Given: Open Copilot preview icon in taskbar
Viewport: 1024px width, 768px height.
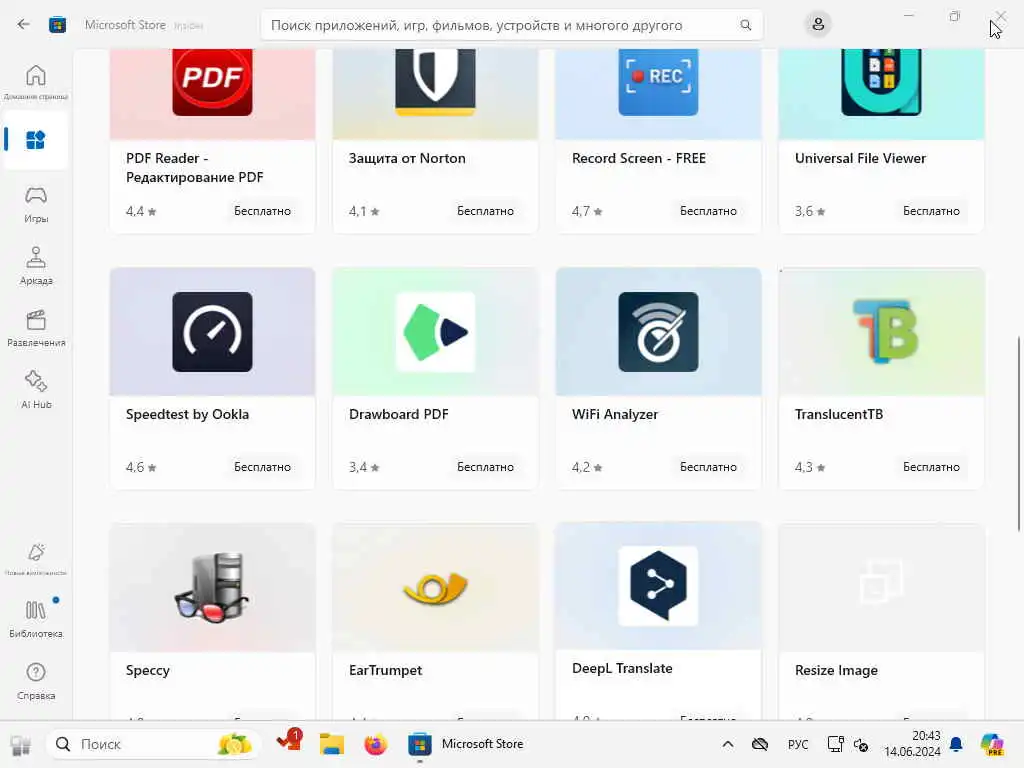Looking at the screenshot, I should [x=992, y=744].
